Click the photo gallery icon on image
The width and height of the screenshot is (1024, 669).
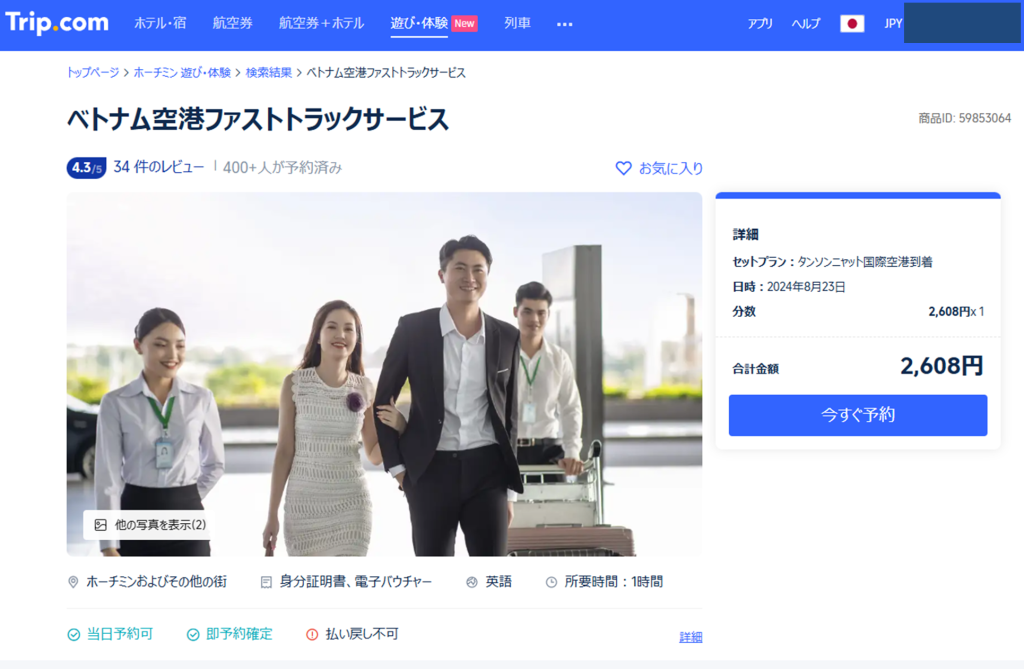[100, 525]
